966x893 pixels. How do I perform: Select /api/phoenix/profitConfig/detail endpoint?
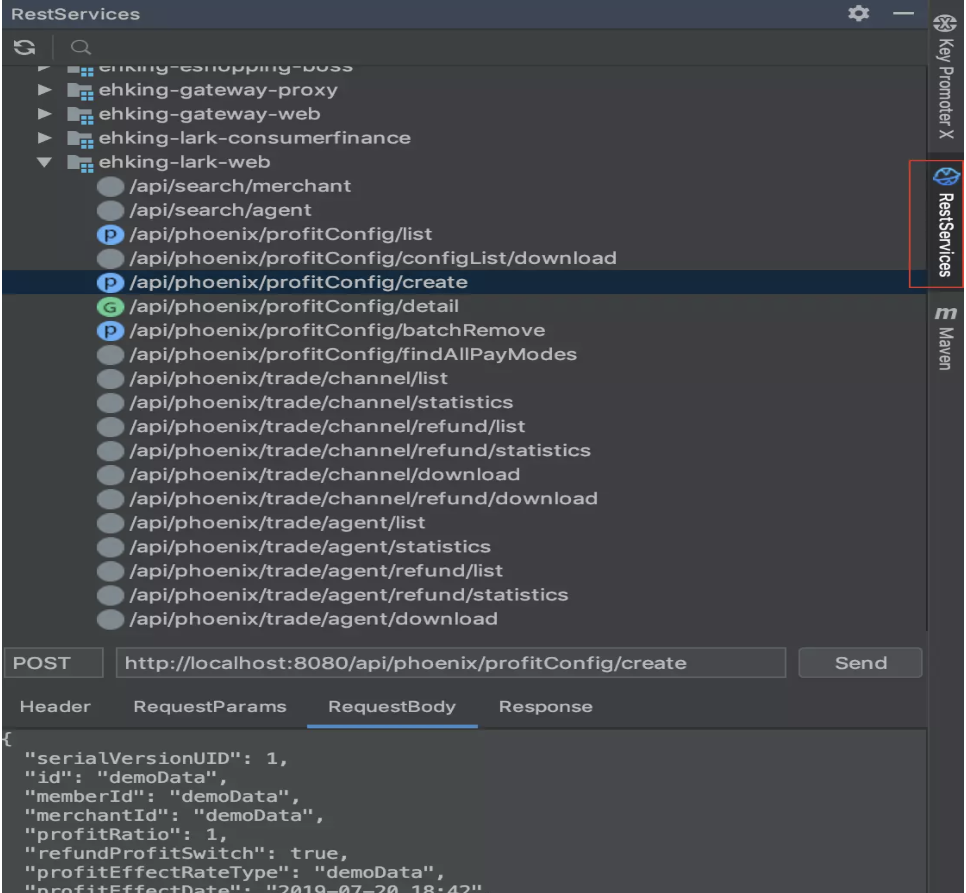click(x=294, y=306)
